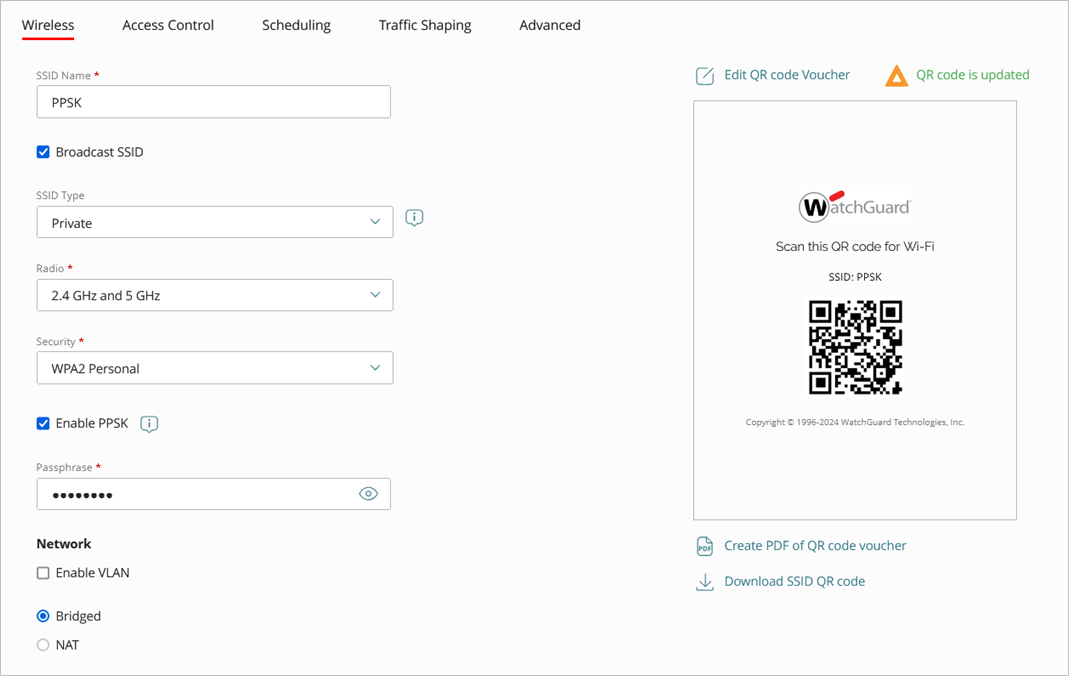Click the Scan this QR code for Wi-Fi text
This screenshot has height=676, width=1069.
[855, 247]
